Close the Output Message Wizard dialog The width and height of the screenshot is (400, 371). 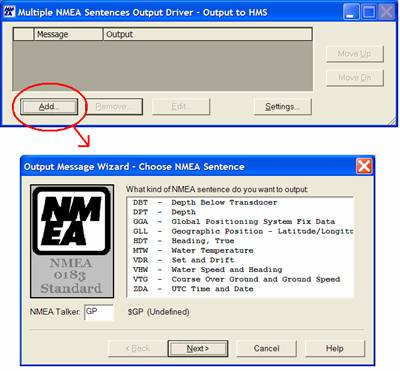pyautogui.click(x=364, y=166)
